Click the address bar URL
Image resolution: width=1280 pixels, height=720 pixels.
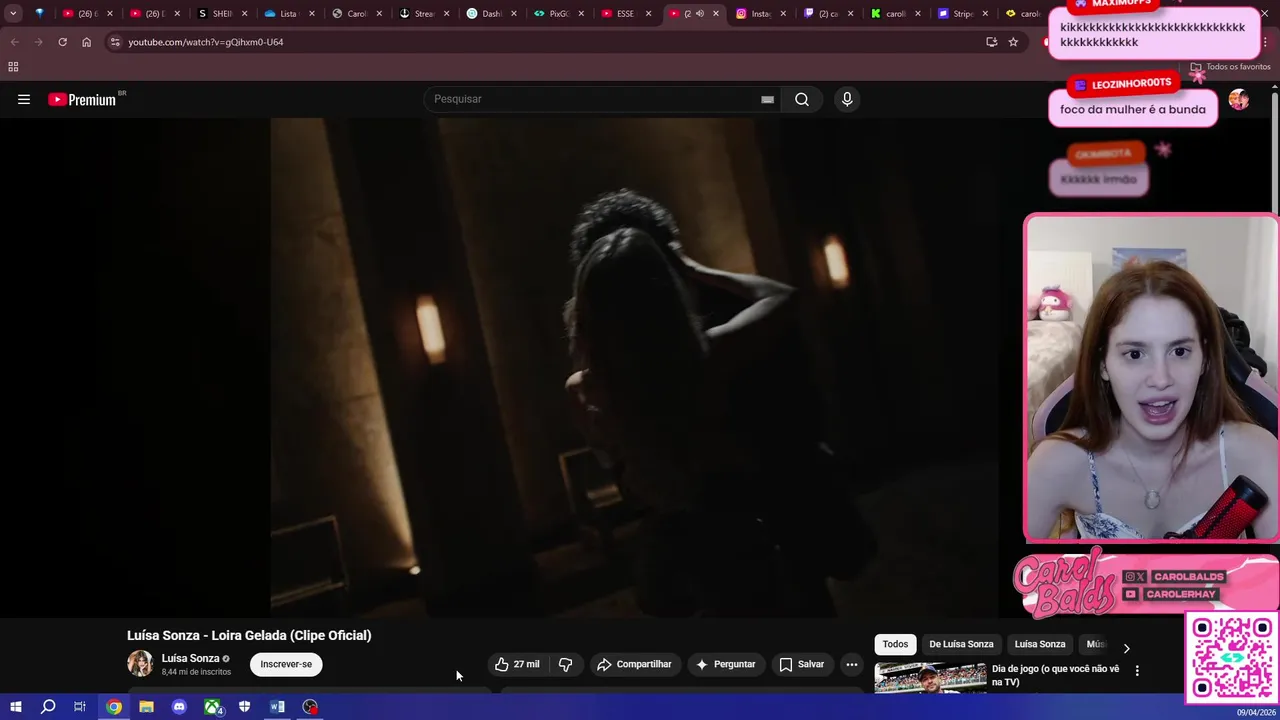206,42
